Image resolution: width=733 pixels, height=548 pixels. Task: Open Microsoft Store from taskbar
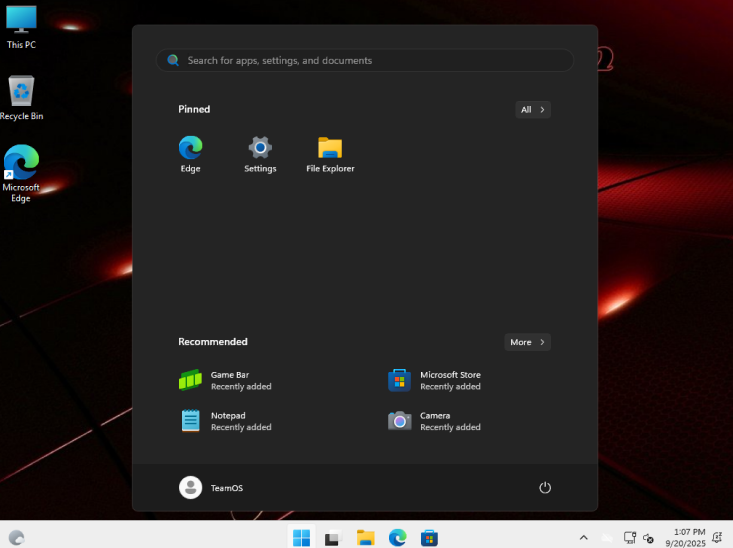point(429,538)
